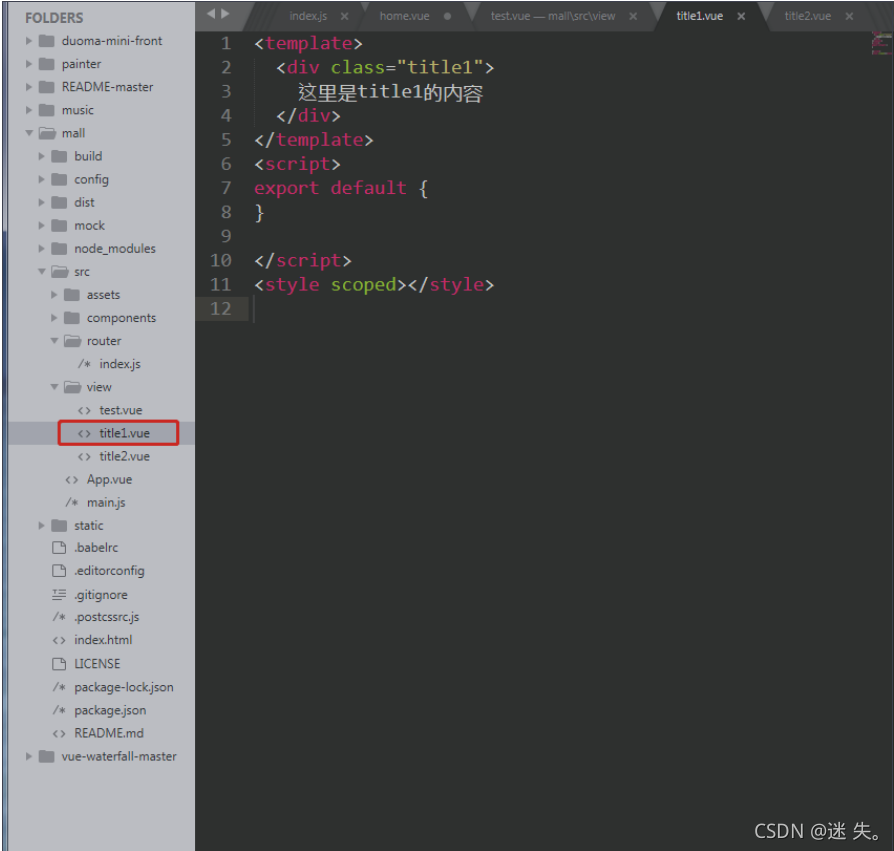Switch to the index.js tab
Viewport: 894px width, 851px height.
[x=308, y=16]
